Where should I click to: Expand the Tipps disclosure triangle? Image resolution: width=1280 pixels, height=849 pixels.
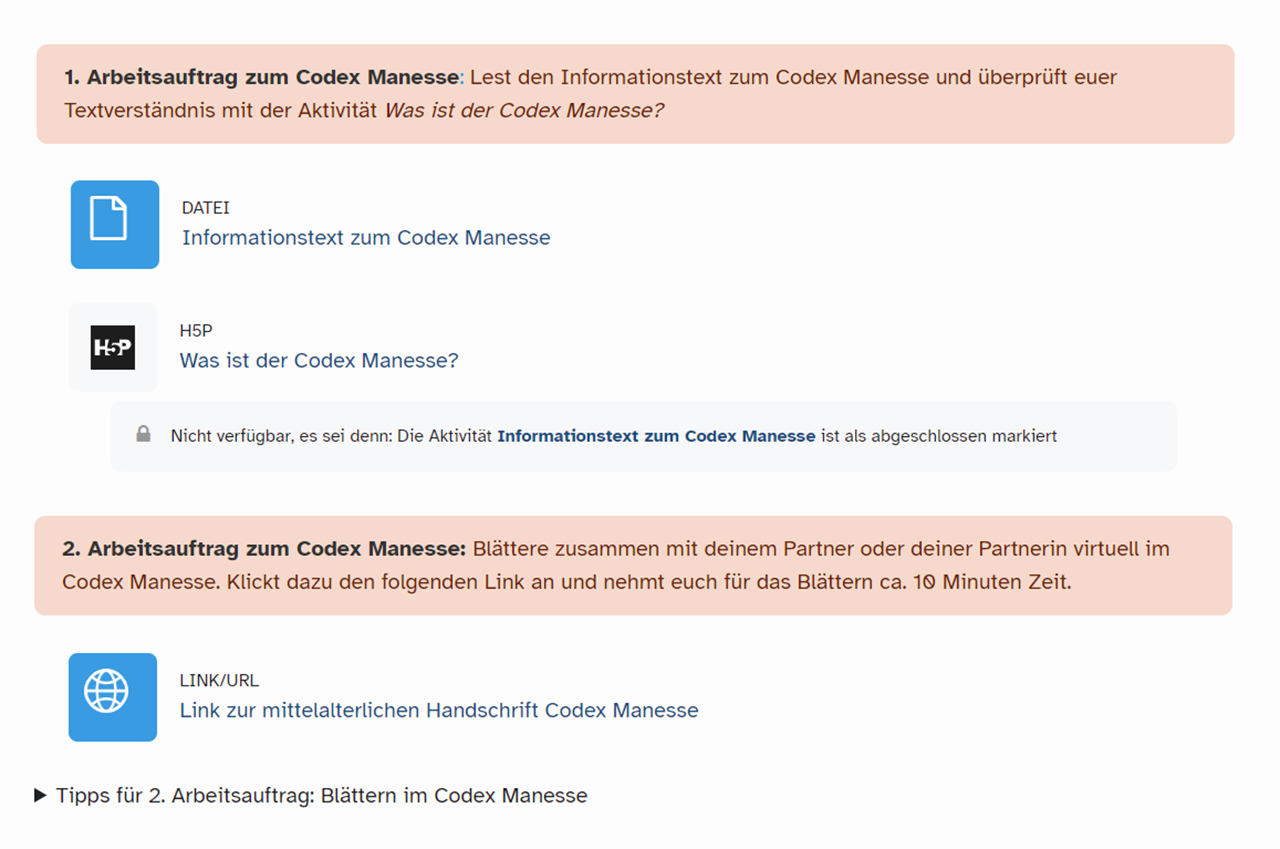(x=40, y=795)
